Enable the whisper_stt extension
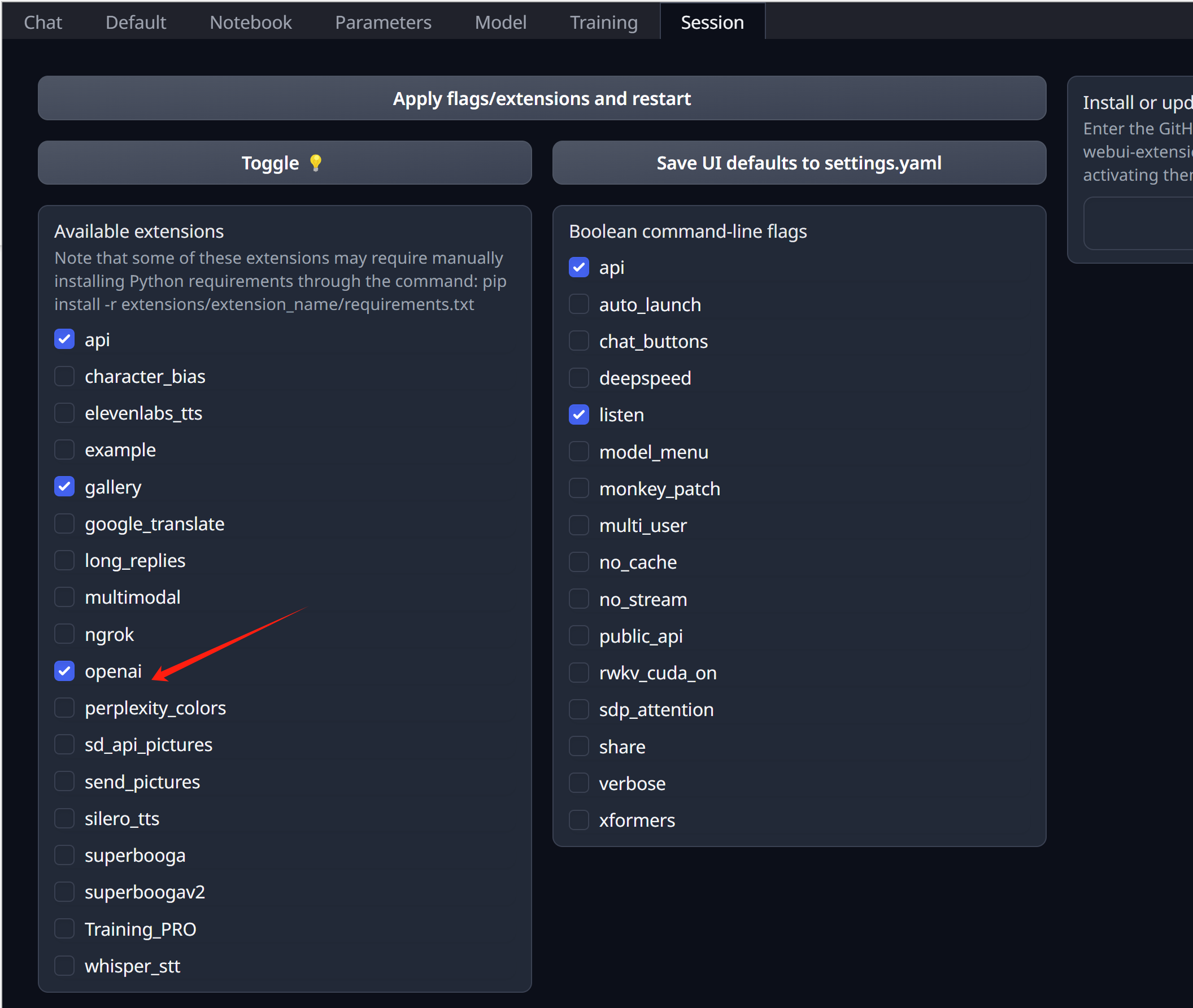 click(x=64, y=966)
